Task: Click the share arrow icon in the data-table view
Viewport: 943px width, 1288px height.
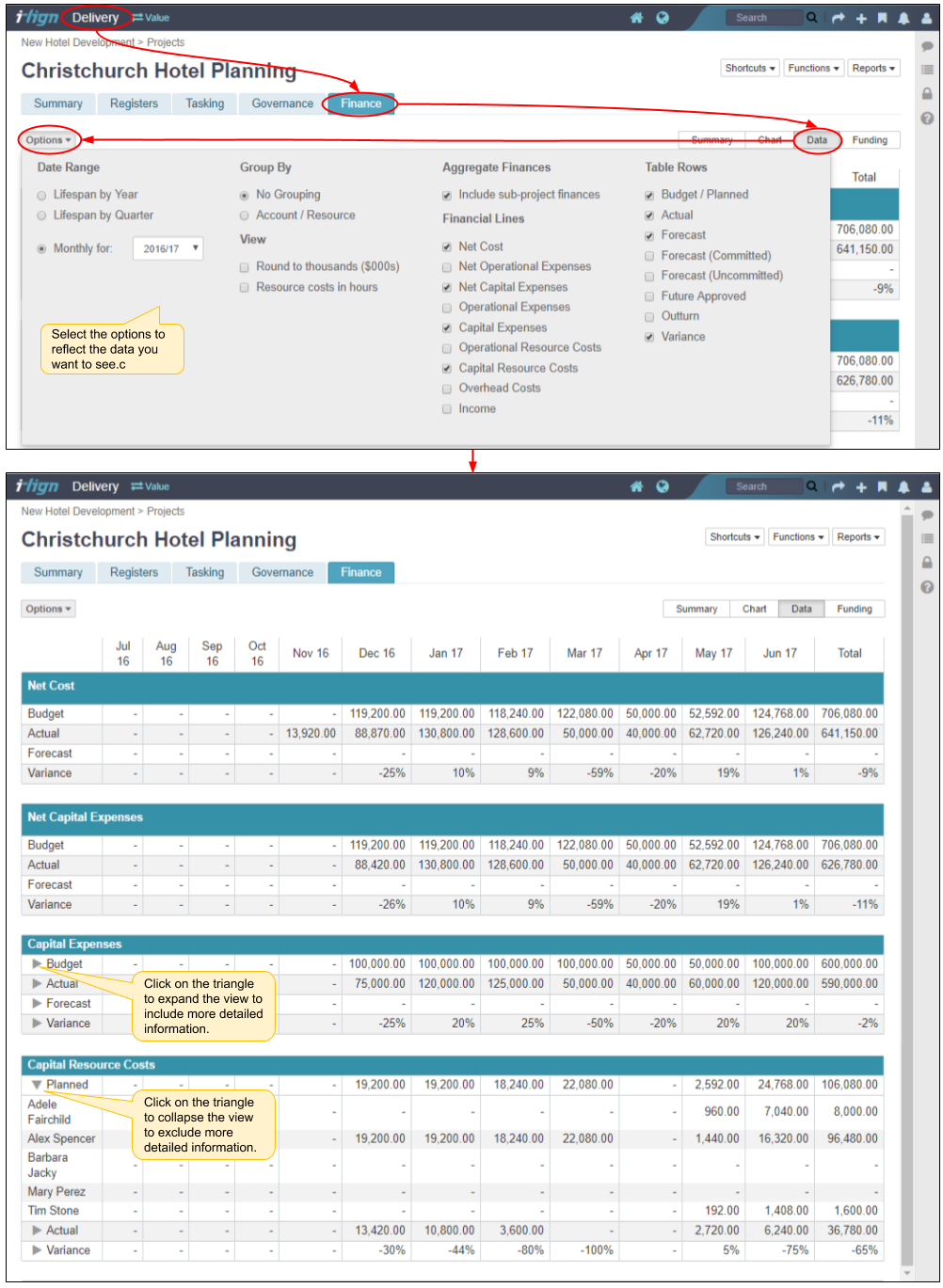Action: (x=839, y=486)
